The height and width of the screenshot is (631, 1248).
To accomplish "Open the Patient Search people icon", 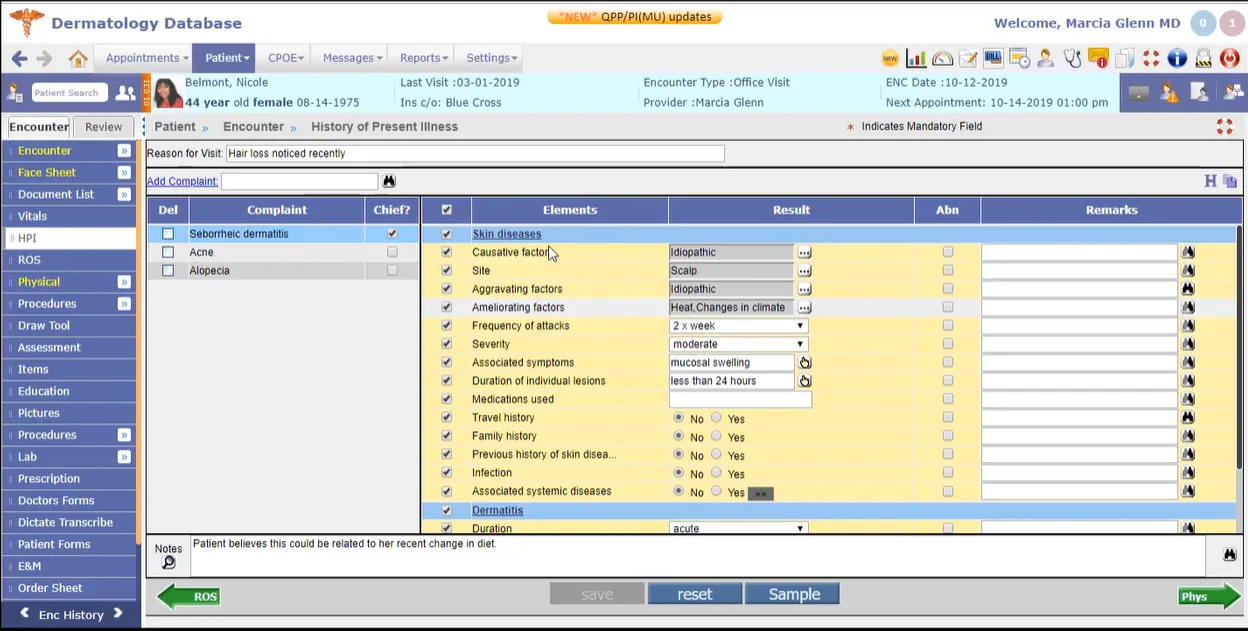I will point(123,92).
